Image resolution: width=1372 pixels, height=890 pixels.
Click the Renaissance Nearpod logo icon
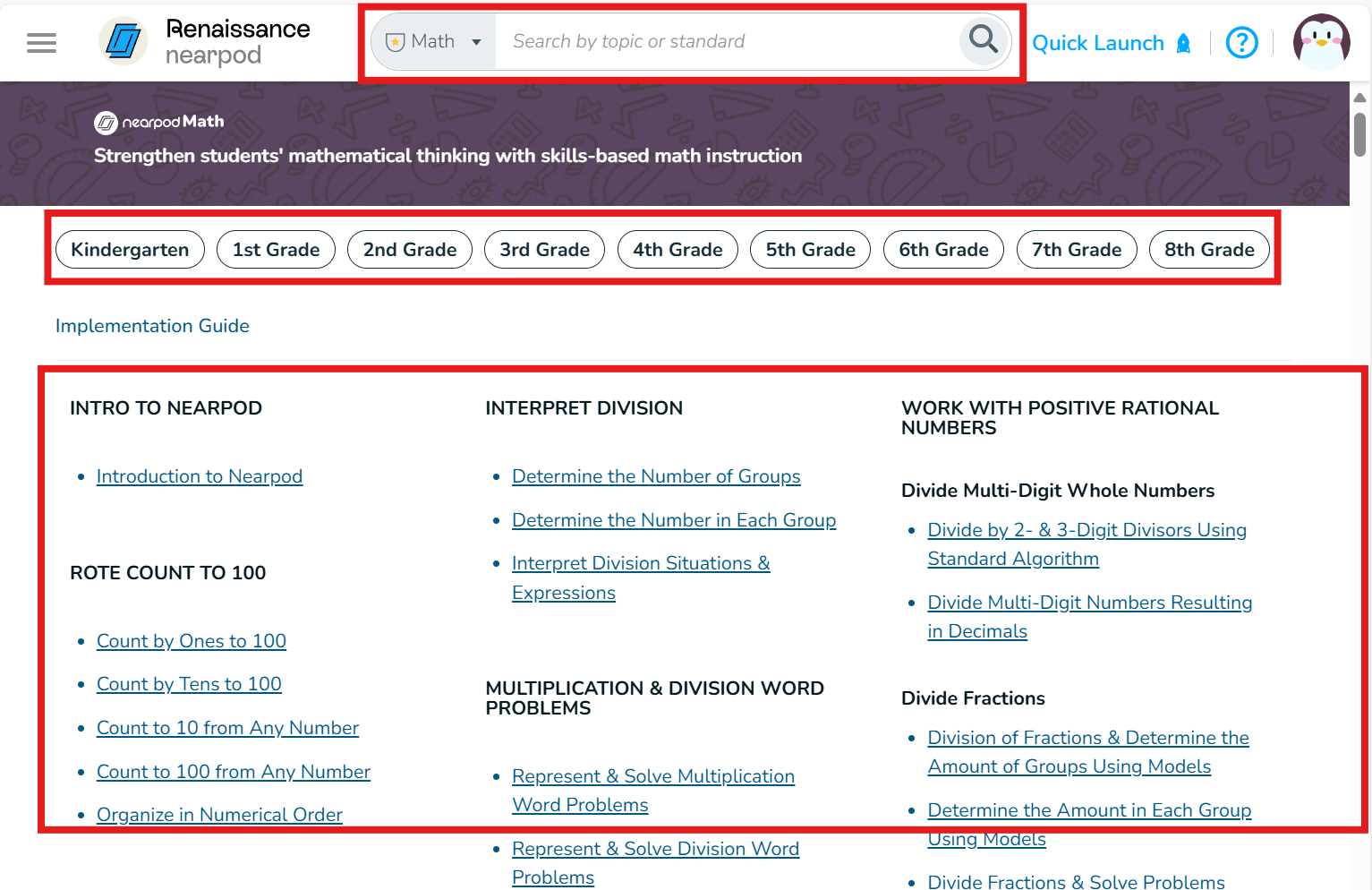tap(124, 41)
